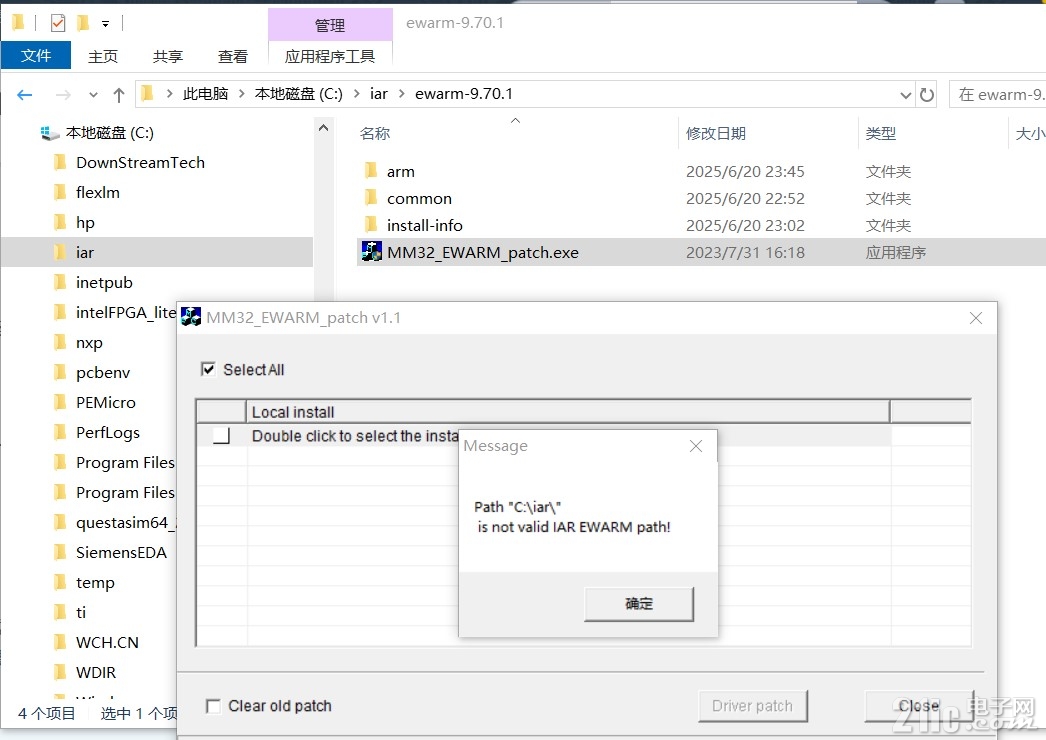Sort by 修改日期 column header

(x=716, y=133)
